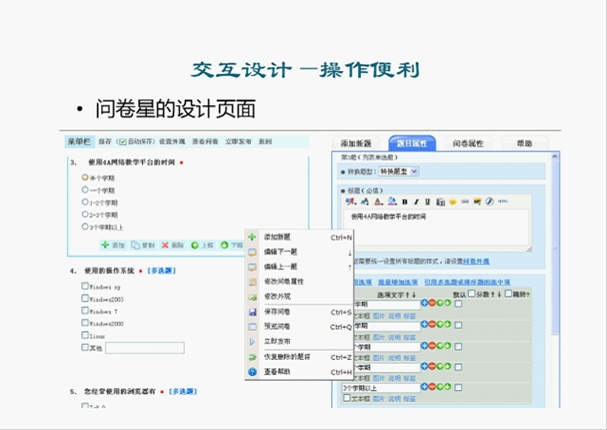Image resolution: width=607 pixels, height=430 pixels.
Task: Enable the 分数 checkbox in options header
Action: pos(472,293)
